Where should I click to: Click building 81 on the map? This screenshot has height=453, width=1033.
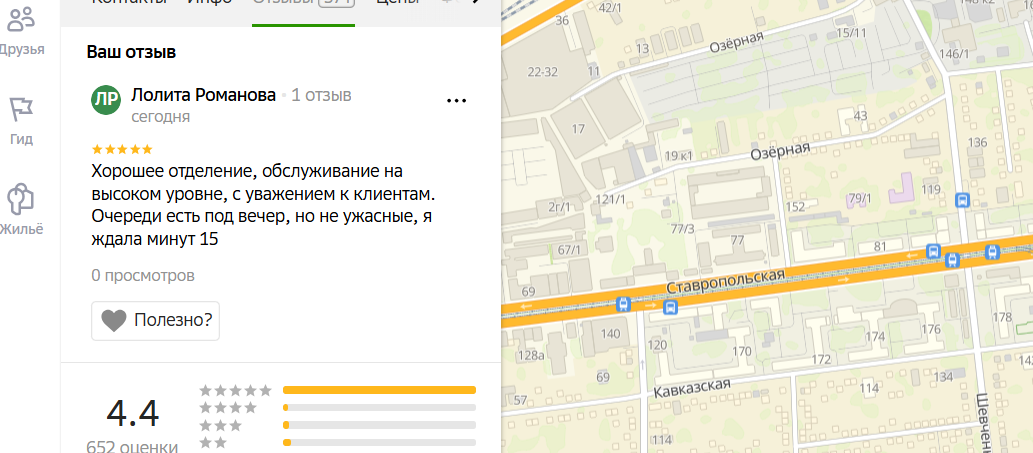[x=879, y=246]
